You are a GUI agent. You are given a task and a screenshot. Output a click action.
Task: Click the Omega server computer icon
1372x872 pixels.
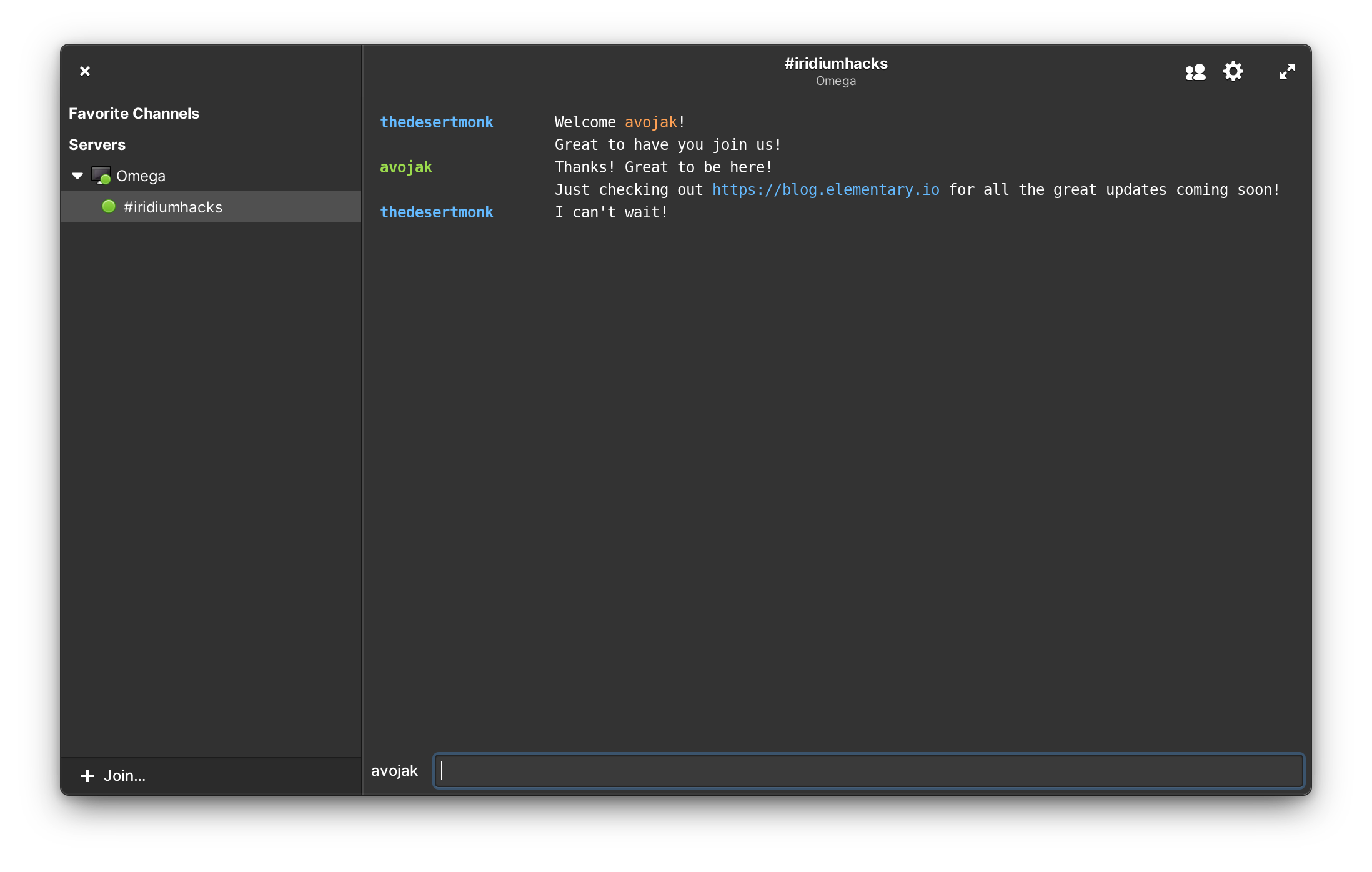coord(101,176)
